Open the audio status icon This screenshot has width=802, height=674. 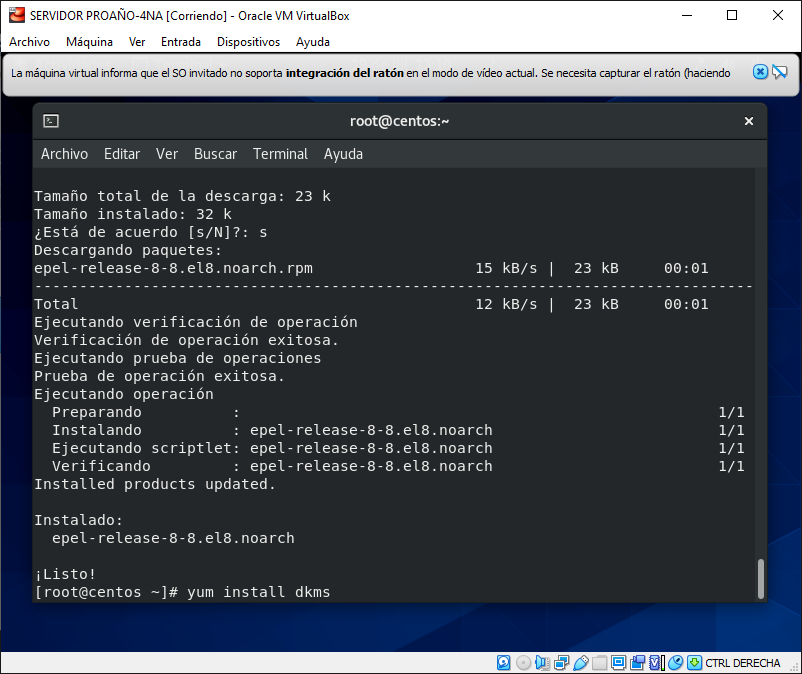542,663
